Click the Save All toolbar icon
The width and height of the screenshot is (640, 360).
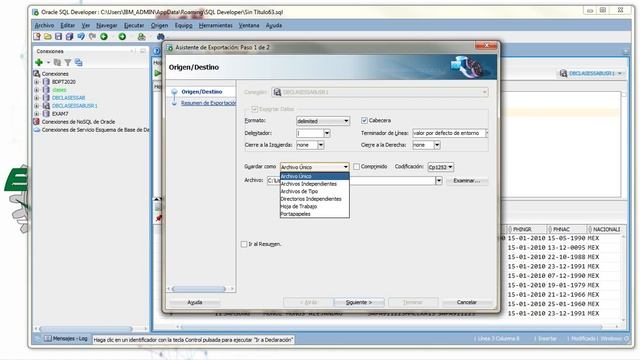[x=69, y=37]
